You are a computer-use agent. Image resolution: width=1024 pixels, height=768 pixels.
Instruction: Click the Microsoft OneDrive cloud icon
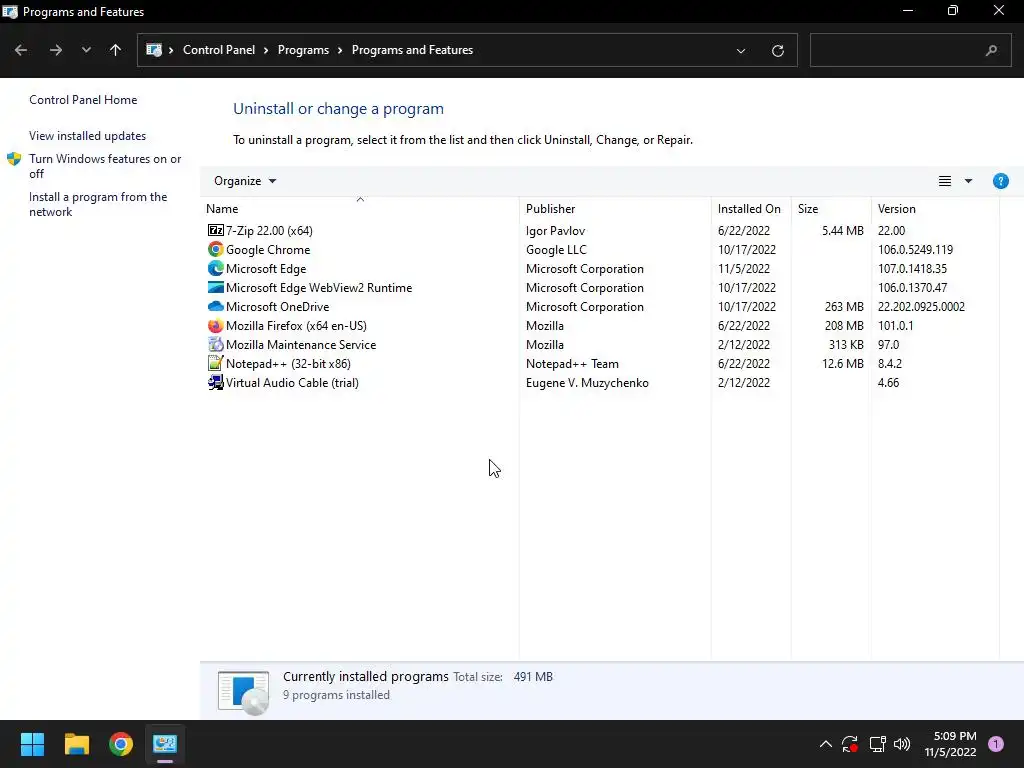216,306
